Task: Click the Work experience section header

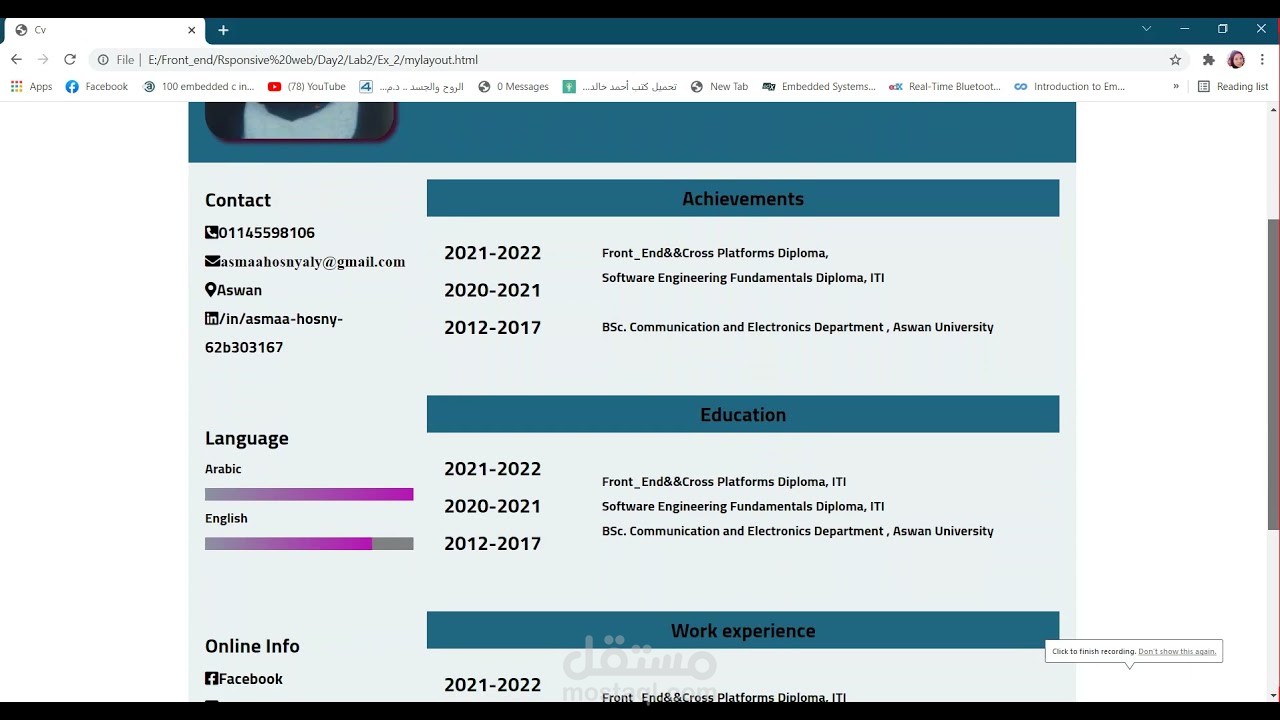Action: (x=743, y=630)
